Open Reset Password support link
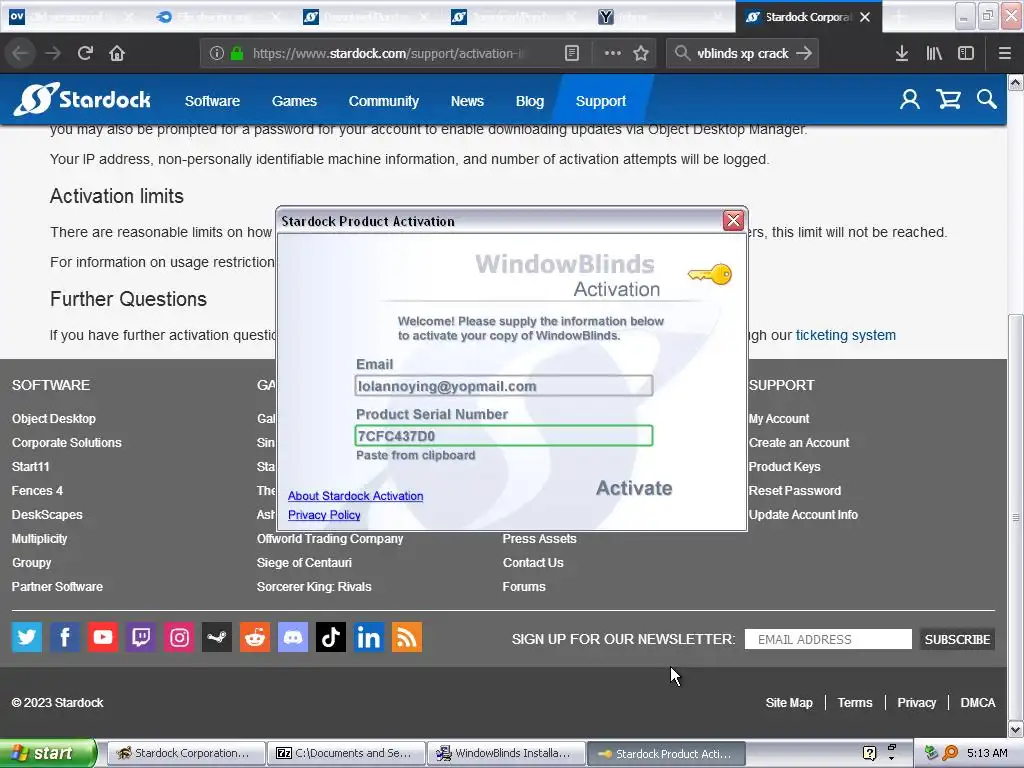This screenshot has width=1024, height=768. (x=795, y=490)
